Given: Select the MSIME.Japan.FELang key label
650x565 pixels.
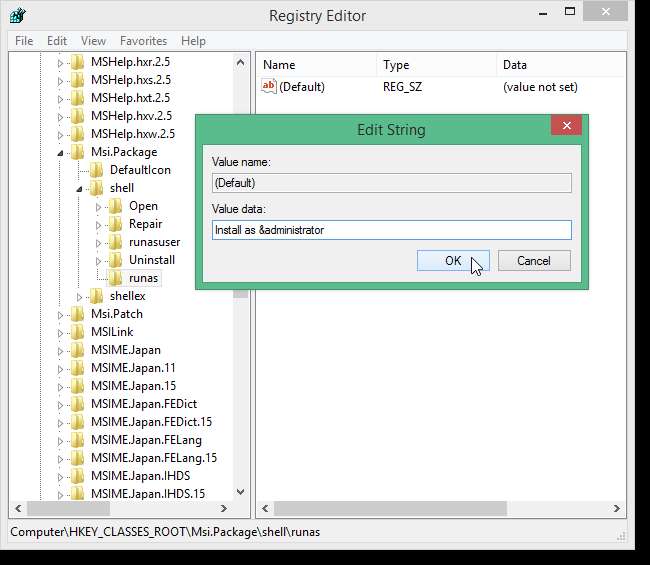Looking at the screenshot, I should click(x=146, y=440).
